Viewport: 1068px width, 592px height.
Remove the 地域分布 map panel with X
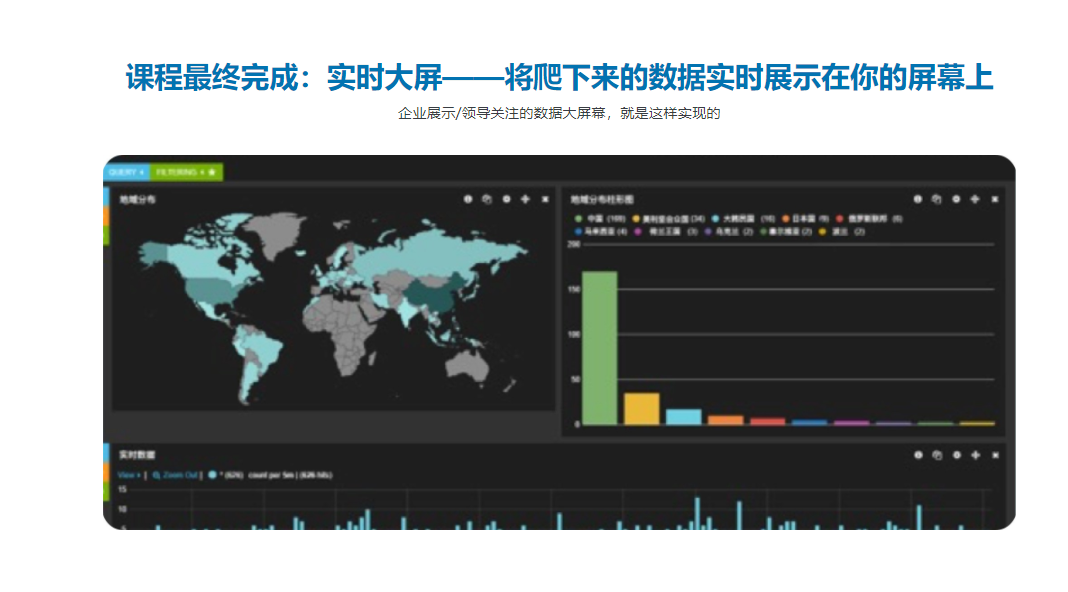coord(545,200)
